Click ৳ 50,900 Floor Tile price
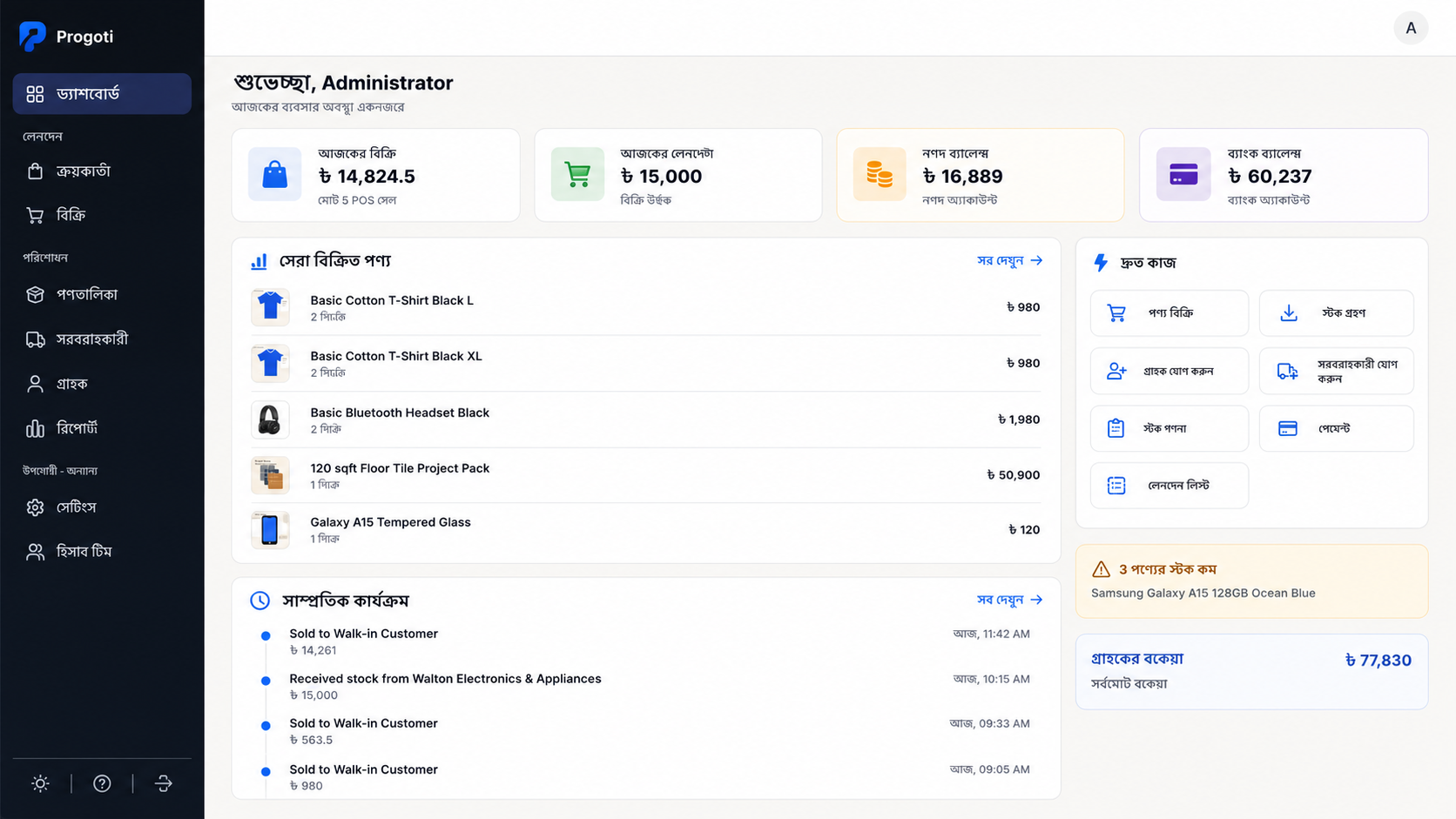 pyautogui.click(x=1013, y=475)
